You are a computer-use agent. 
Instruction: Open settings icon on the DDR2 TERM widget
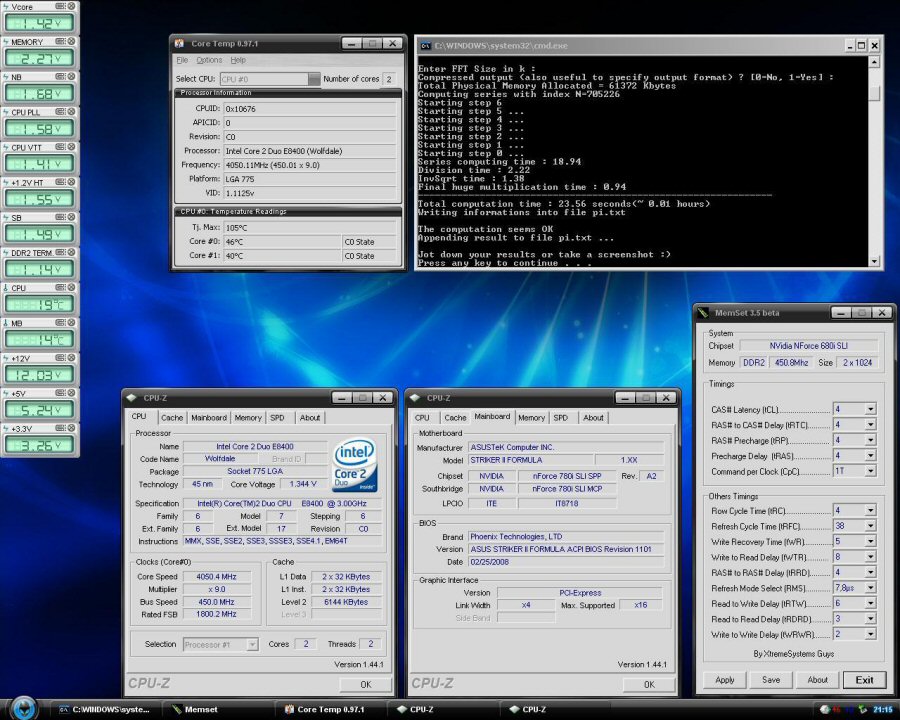point(60,252)
